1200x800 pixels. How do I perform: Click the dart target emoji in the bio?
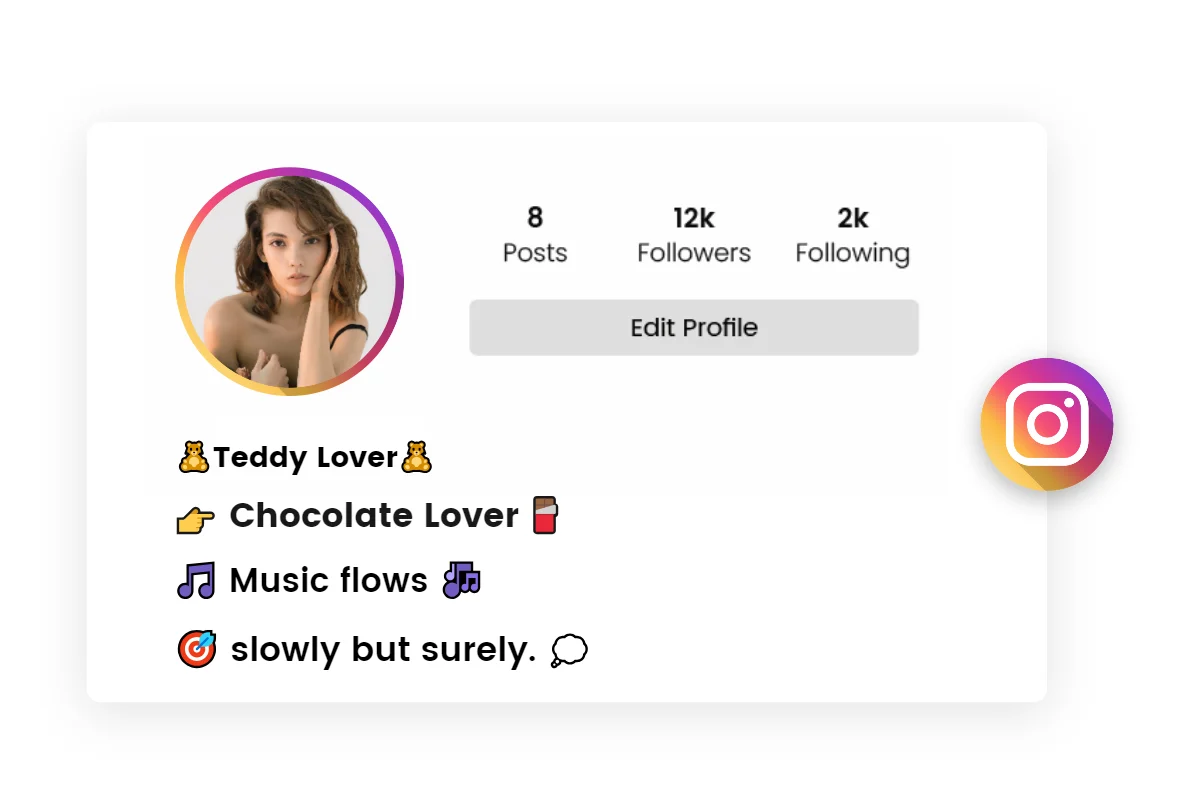point(196,649)
